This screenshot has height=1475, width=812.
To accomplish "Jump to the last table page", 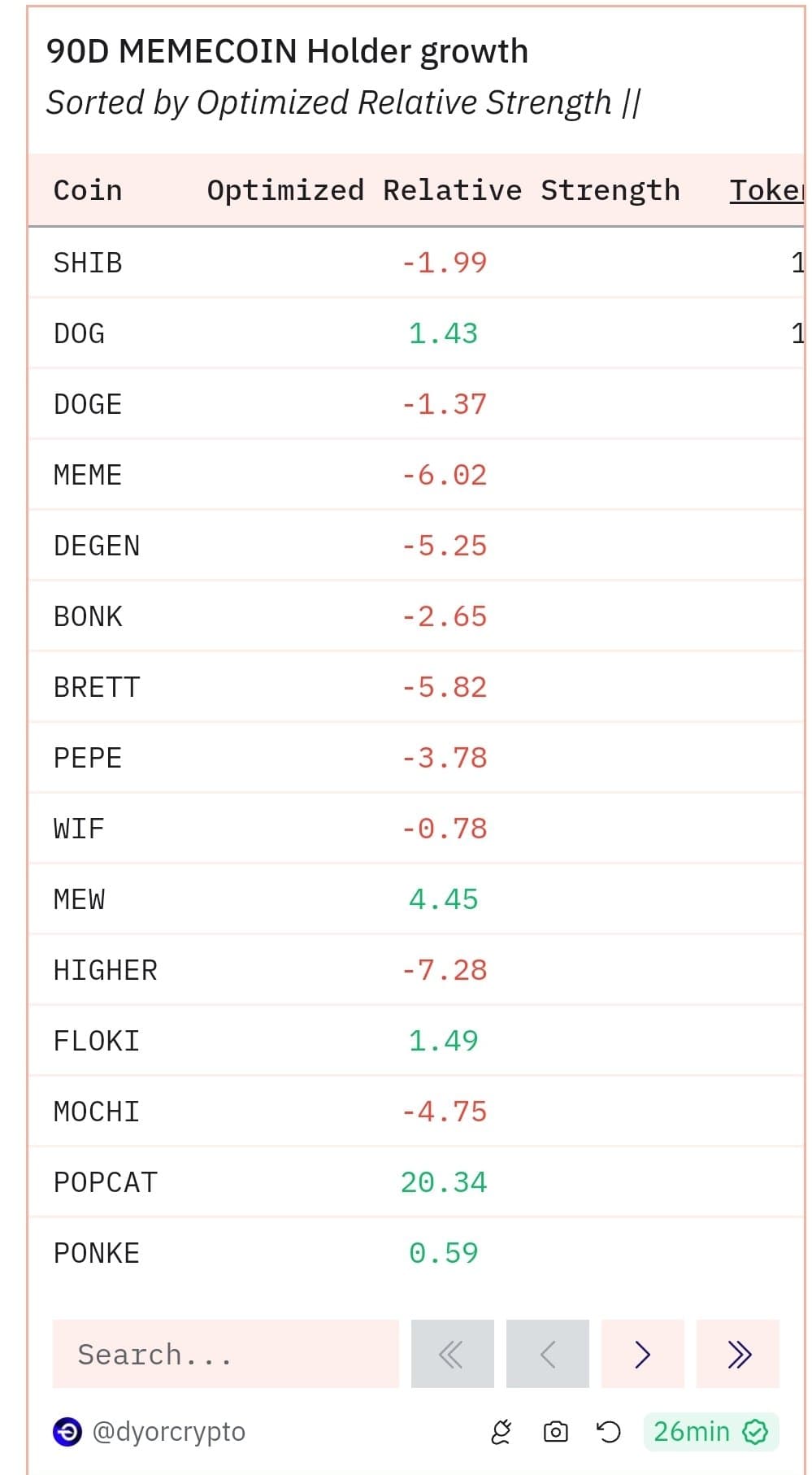I will [x=738, y=1354].
